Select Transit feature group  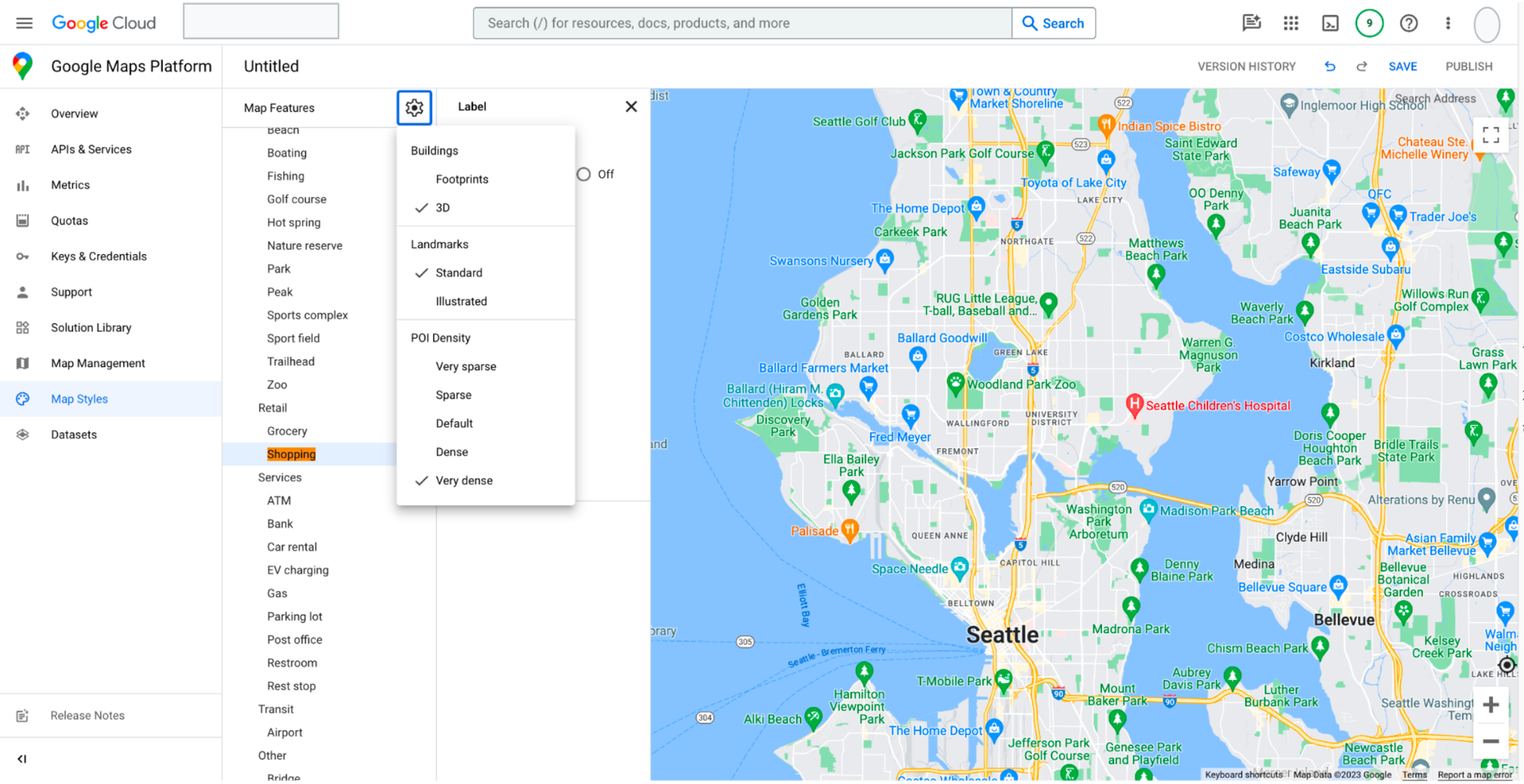click(275, 709)
